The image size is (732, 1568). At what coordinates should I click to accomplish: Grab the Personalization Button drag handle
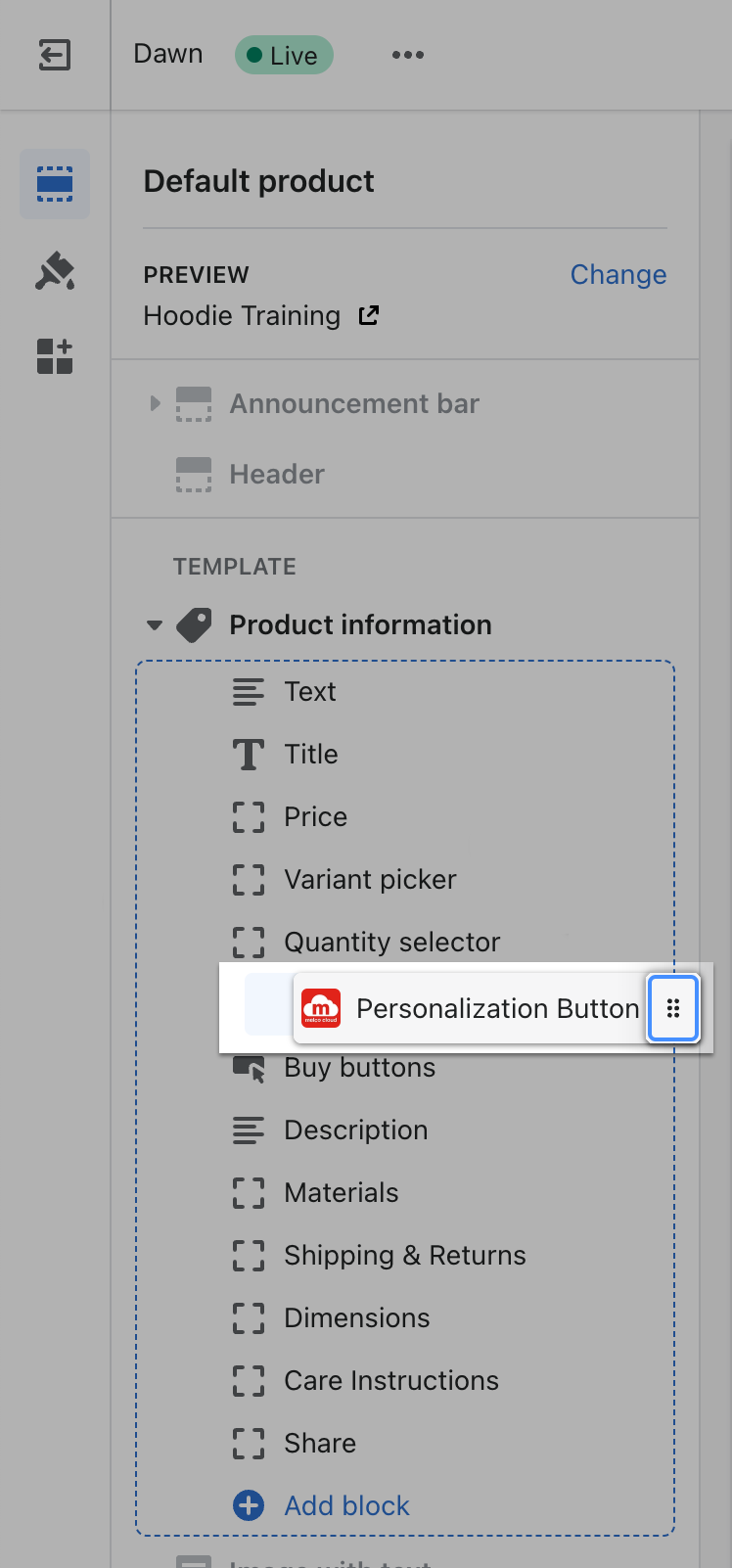pos(672,1008)
